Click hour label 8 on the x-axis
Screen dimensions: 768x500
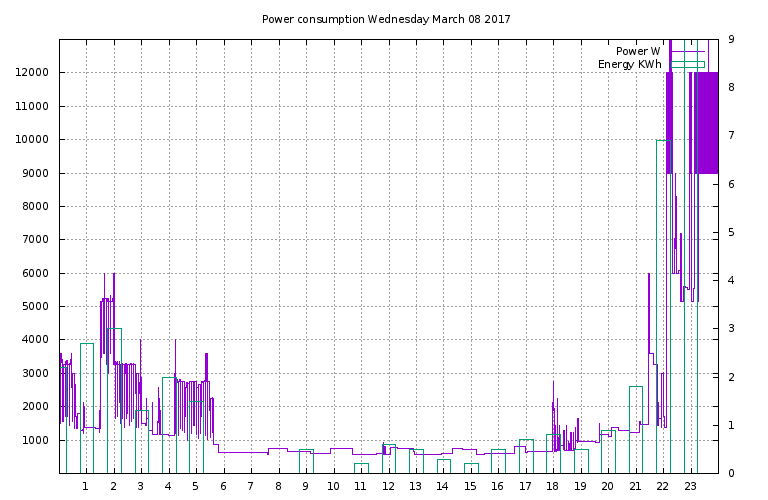pyautogui.click(x=278, y=486)
